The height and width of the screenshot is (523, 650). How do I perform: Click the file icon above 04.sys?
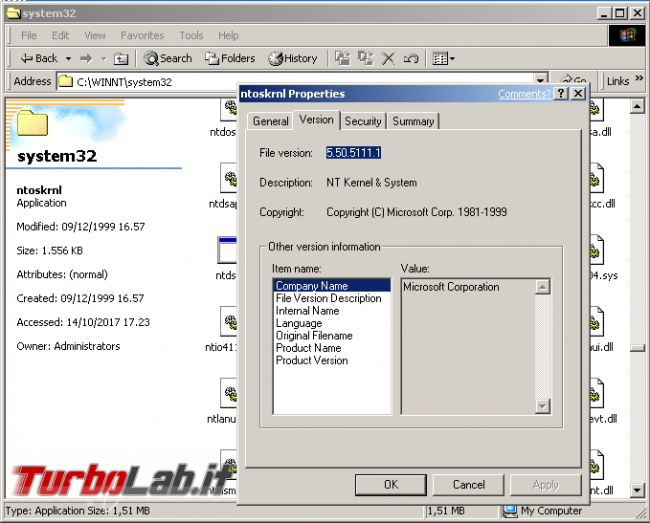point(596,250)
